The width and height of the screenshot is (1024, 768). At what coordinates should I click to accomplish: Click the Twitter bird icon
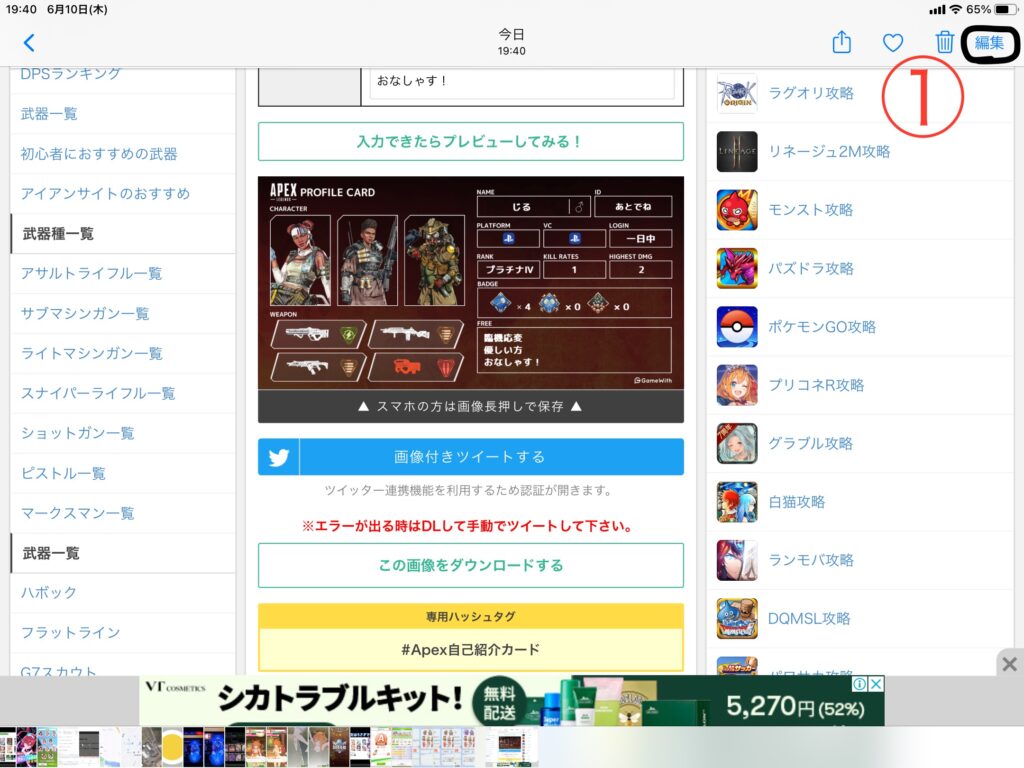279,457
